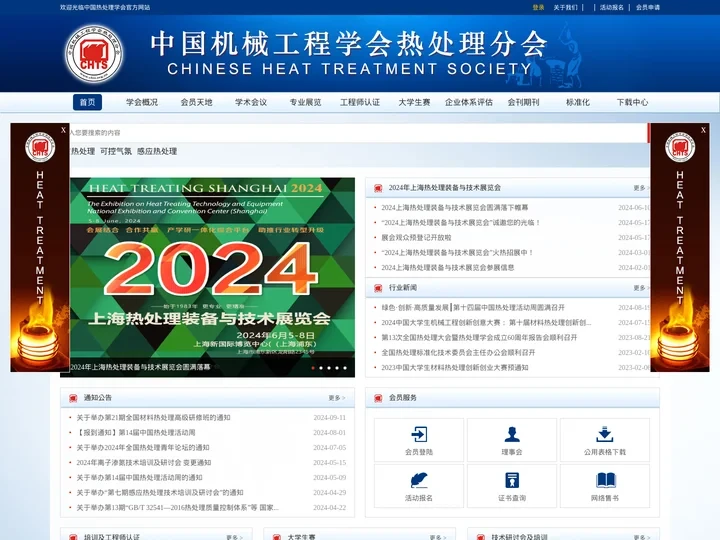This screenshot has width=720, height=540.
Task: Open notice about GB/T 32541—2016热处理质量控制体系
Action: click(x=177, y=507)
